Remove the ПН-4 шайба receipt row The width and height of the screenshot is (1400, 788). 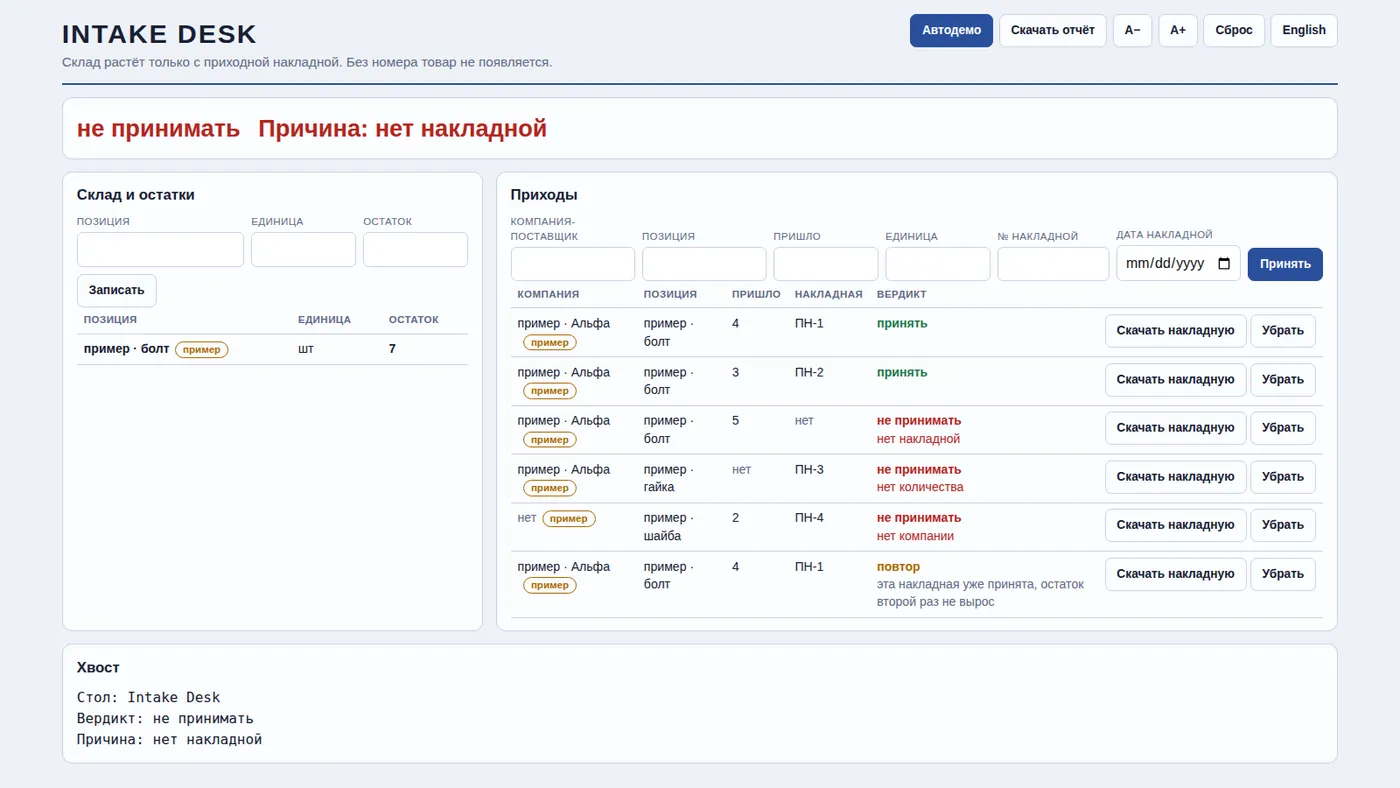[1283, 525]
